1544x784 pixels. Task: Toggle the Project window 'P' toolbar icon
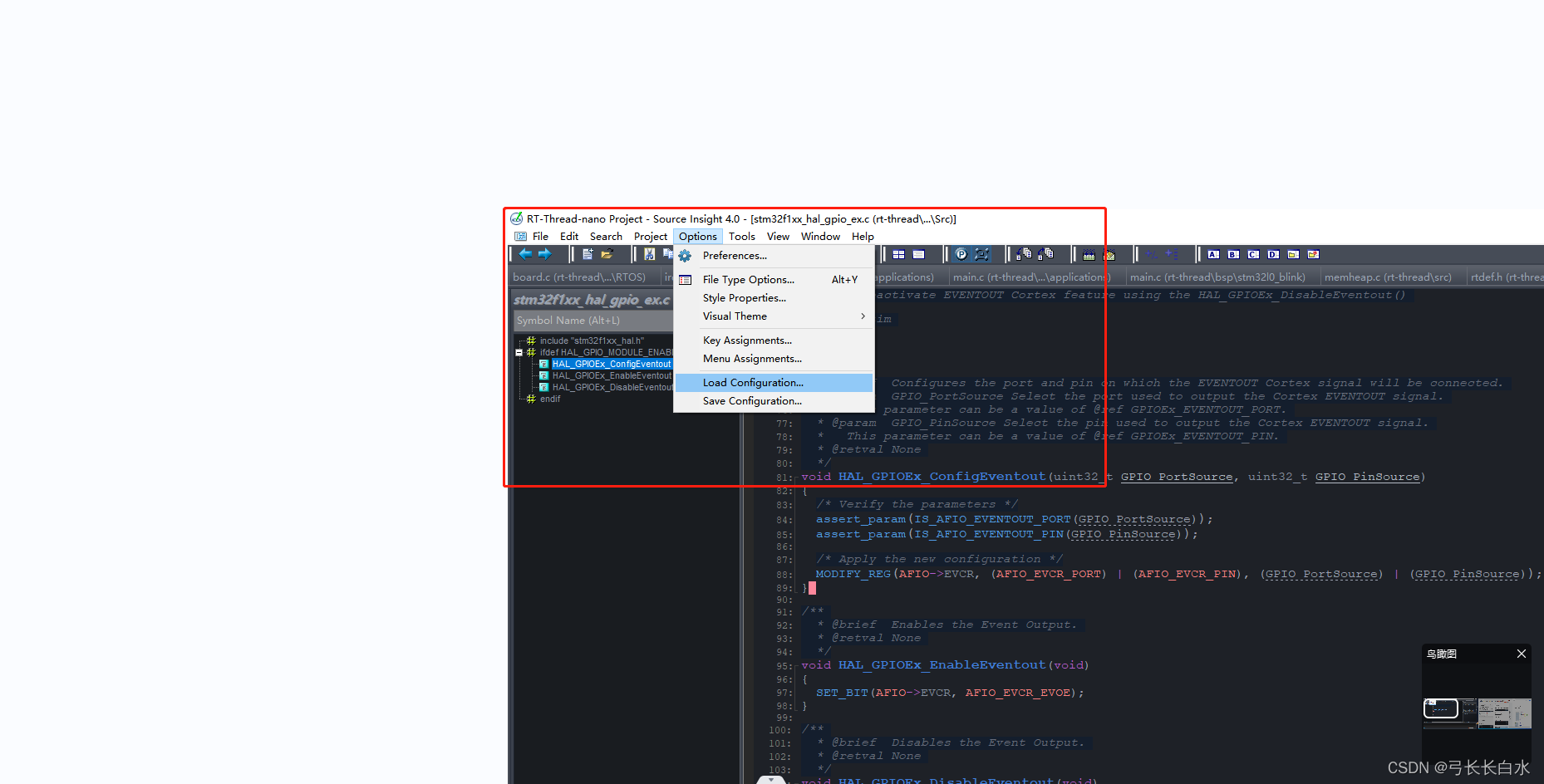(x=961, y=254)
